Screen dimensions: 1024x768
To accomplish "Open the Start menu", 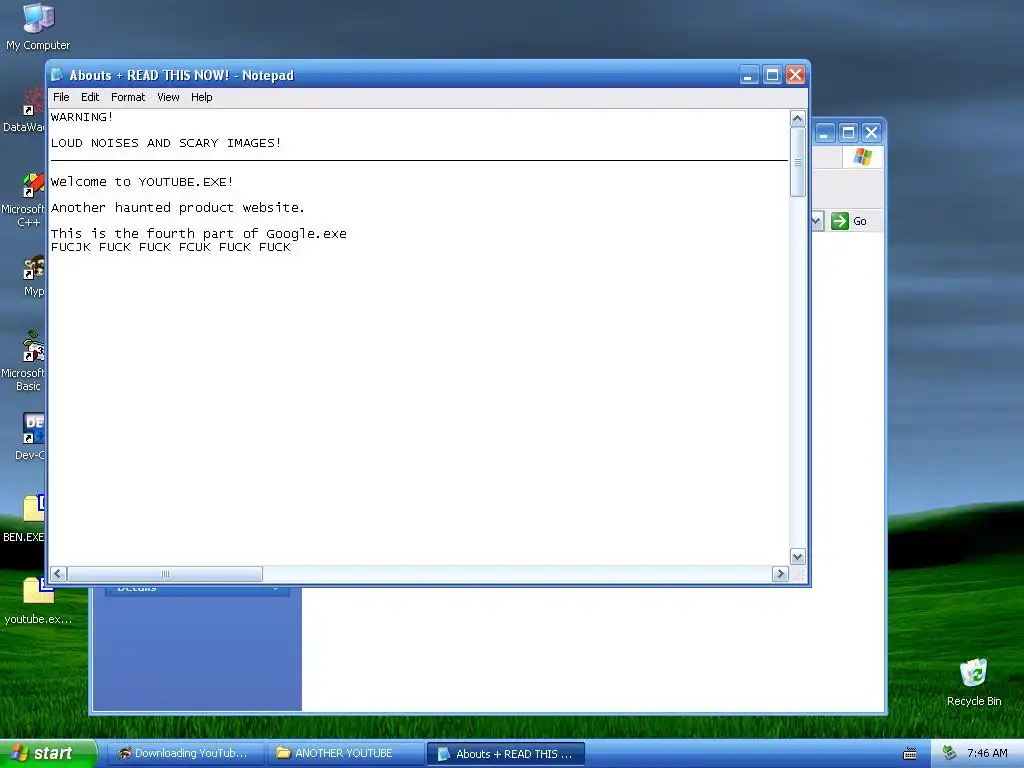I will click(x=48, y=754).
